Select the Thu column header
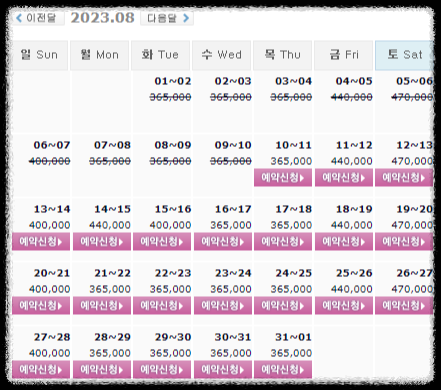This screenshot has width=441, height=390. [283, 55]
